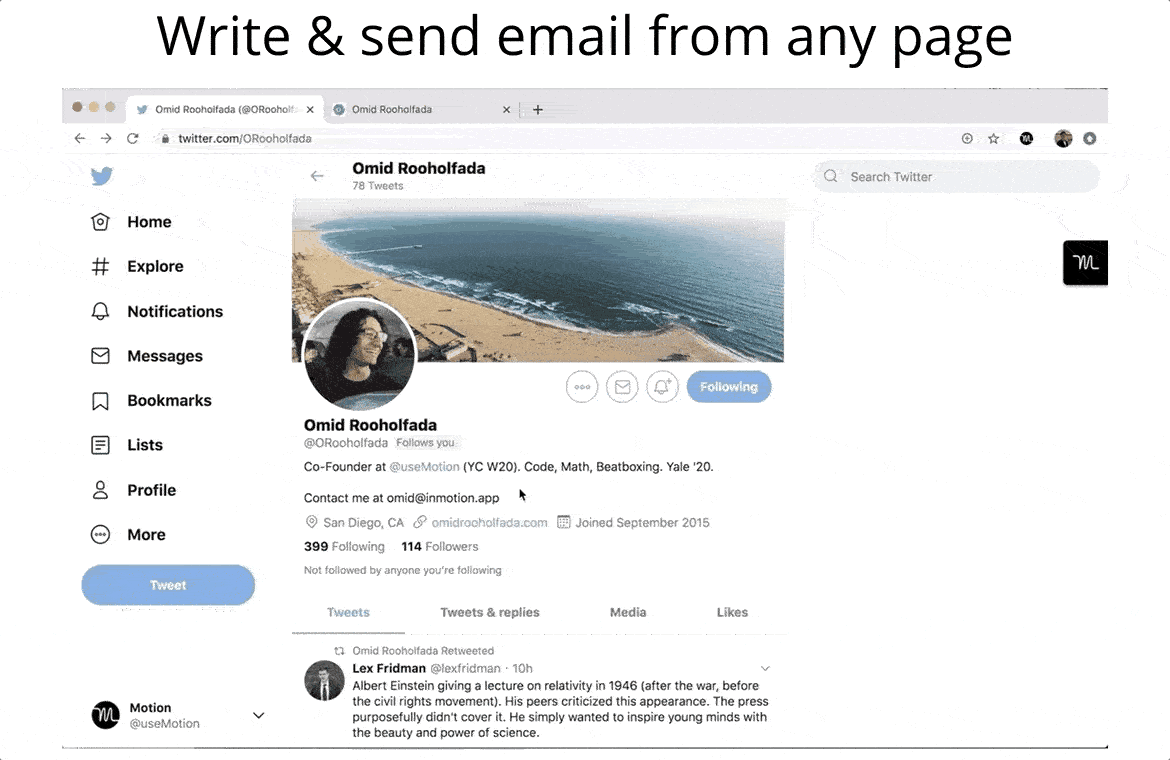The image size is (1170, 760).
Task: Open the tweet options chevron on Lex Fridman tweet
Action: [765, 668]
